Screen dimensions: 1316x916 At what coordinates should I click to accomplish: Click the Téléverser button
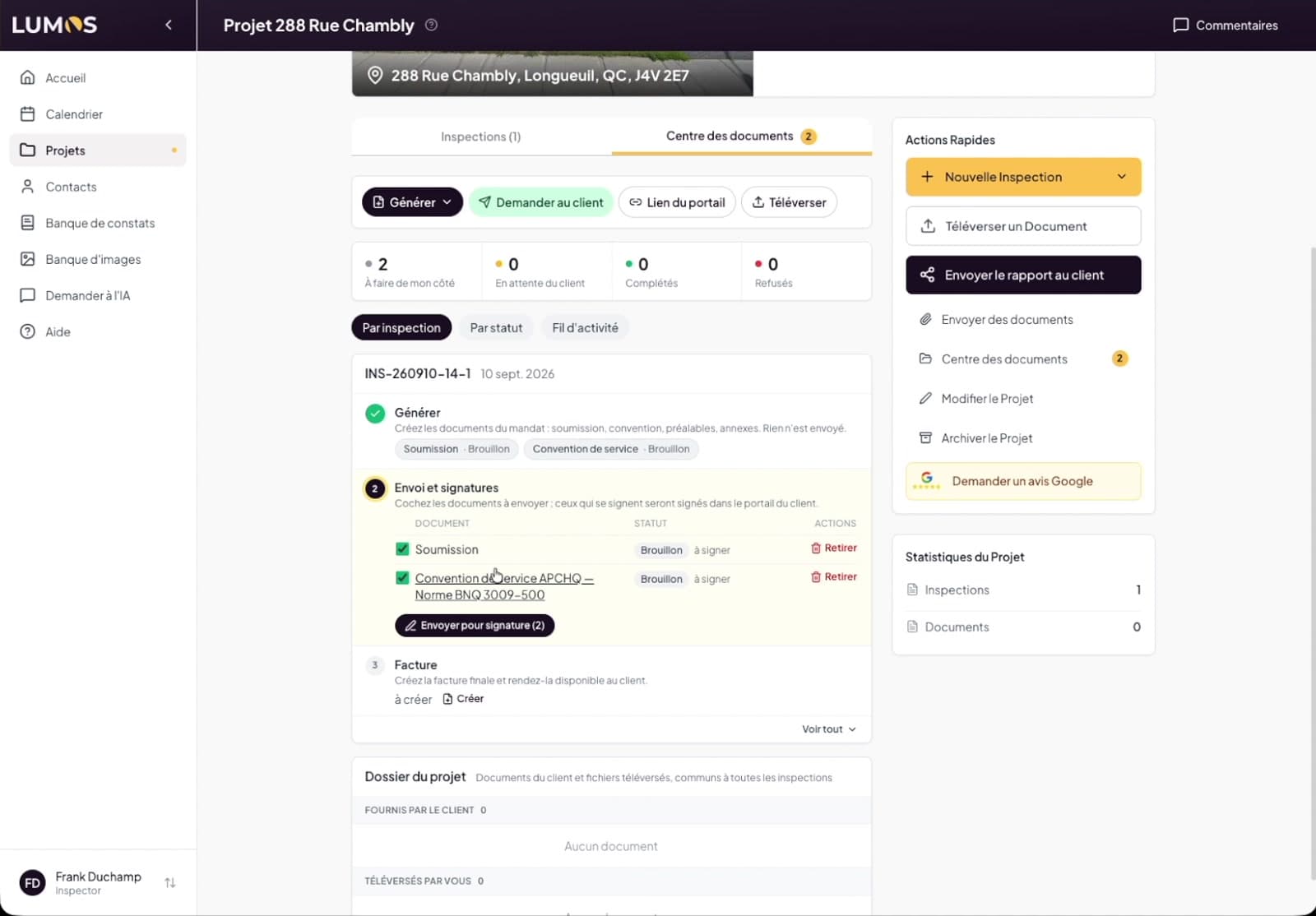[x=790, y=202]
